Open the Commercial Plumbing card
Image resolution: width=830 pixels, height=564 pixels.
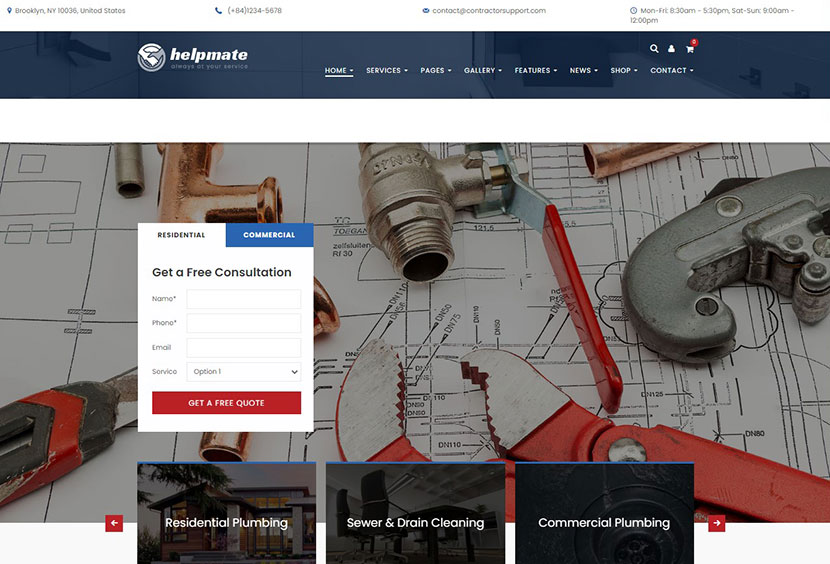[x=604, y=513]
